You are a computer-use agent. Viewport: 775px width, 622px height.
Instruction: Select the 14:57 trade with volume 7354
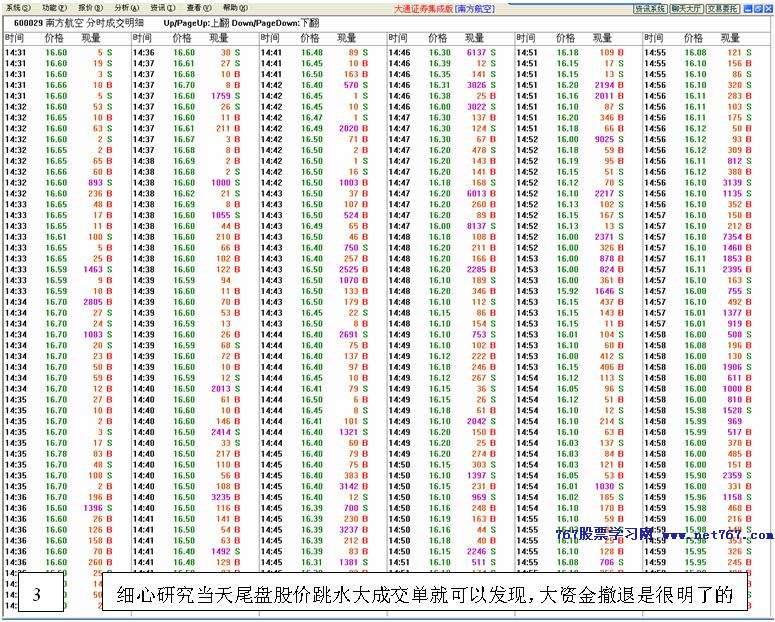[x=734, y=236]
